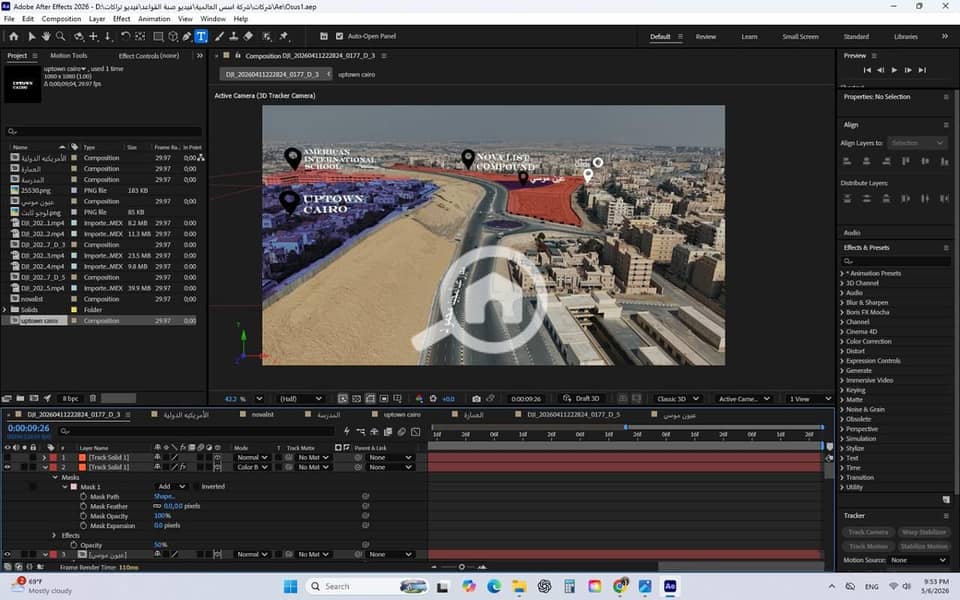Expand the Effects group on layer 2
Image resolution: width=960 pixels, height=600 pixels.
pos(54,535)
